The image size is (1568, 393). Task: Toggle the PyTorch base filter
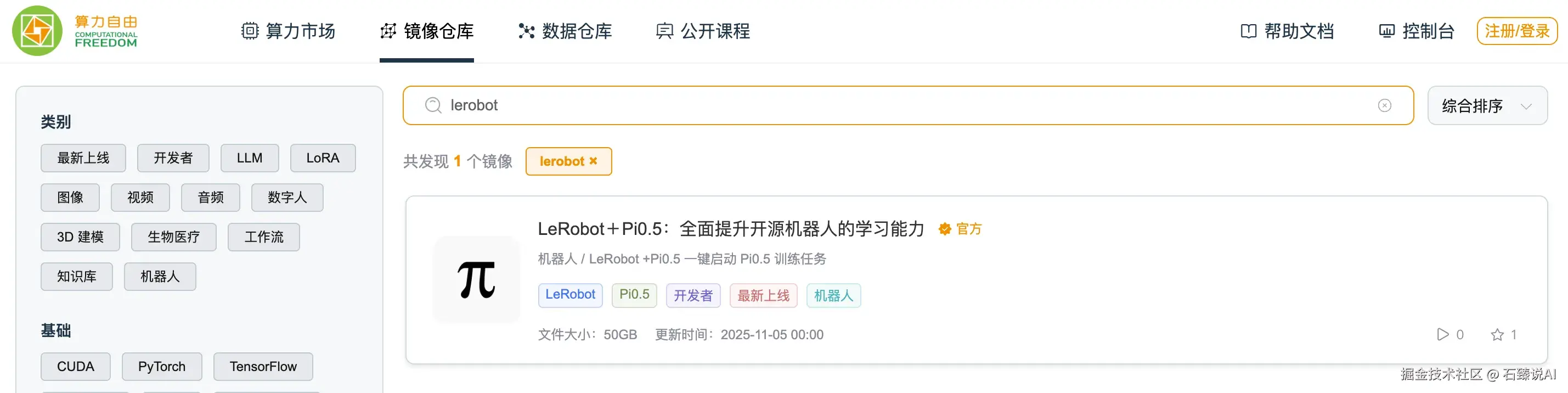point(162,367)
